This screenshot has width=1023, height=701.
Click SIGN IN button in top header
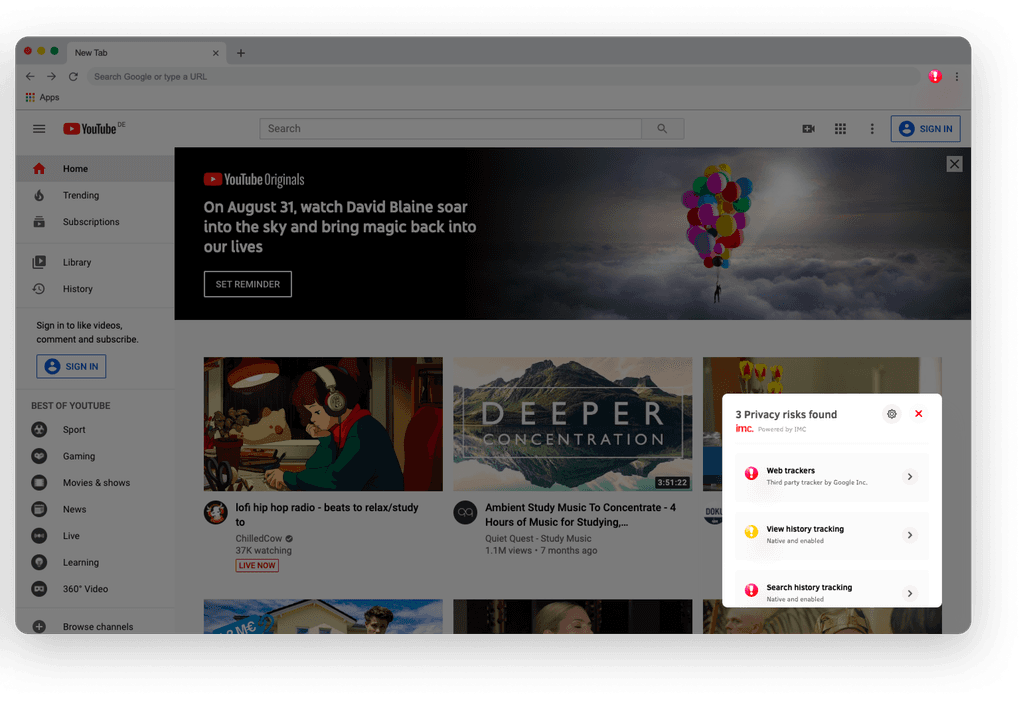pyautogui.click(x=925, y=129)
